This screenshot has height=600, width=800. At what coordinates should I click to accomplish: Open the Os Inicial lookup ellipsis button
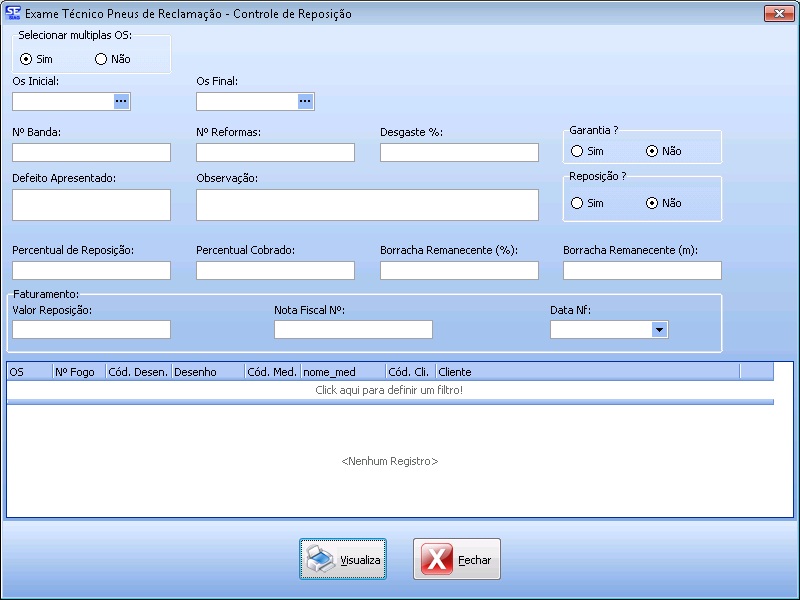click(x=122, y=101)
